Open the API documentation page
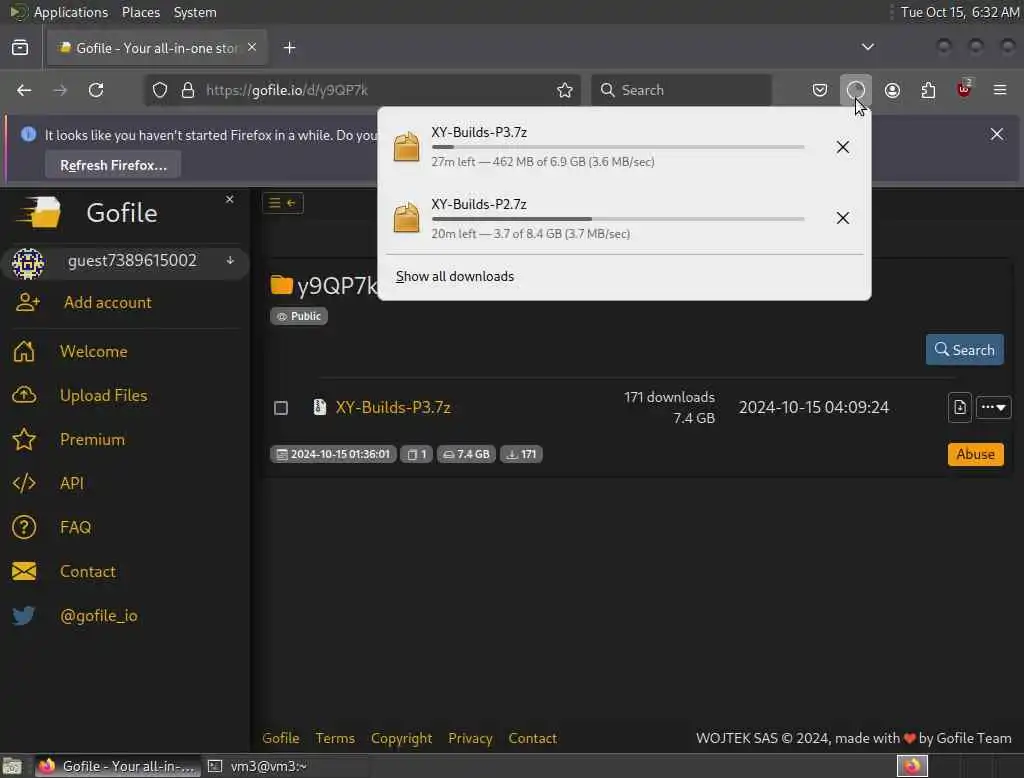The height and width of the screenshot is (778, 1024). (x=71, y=483)
